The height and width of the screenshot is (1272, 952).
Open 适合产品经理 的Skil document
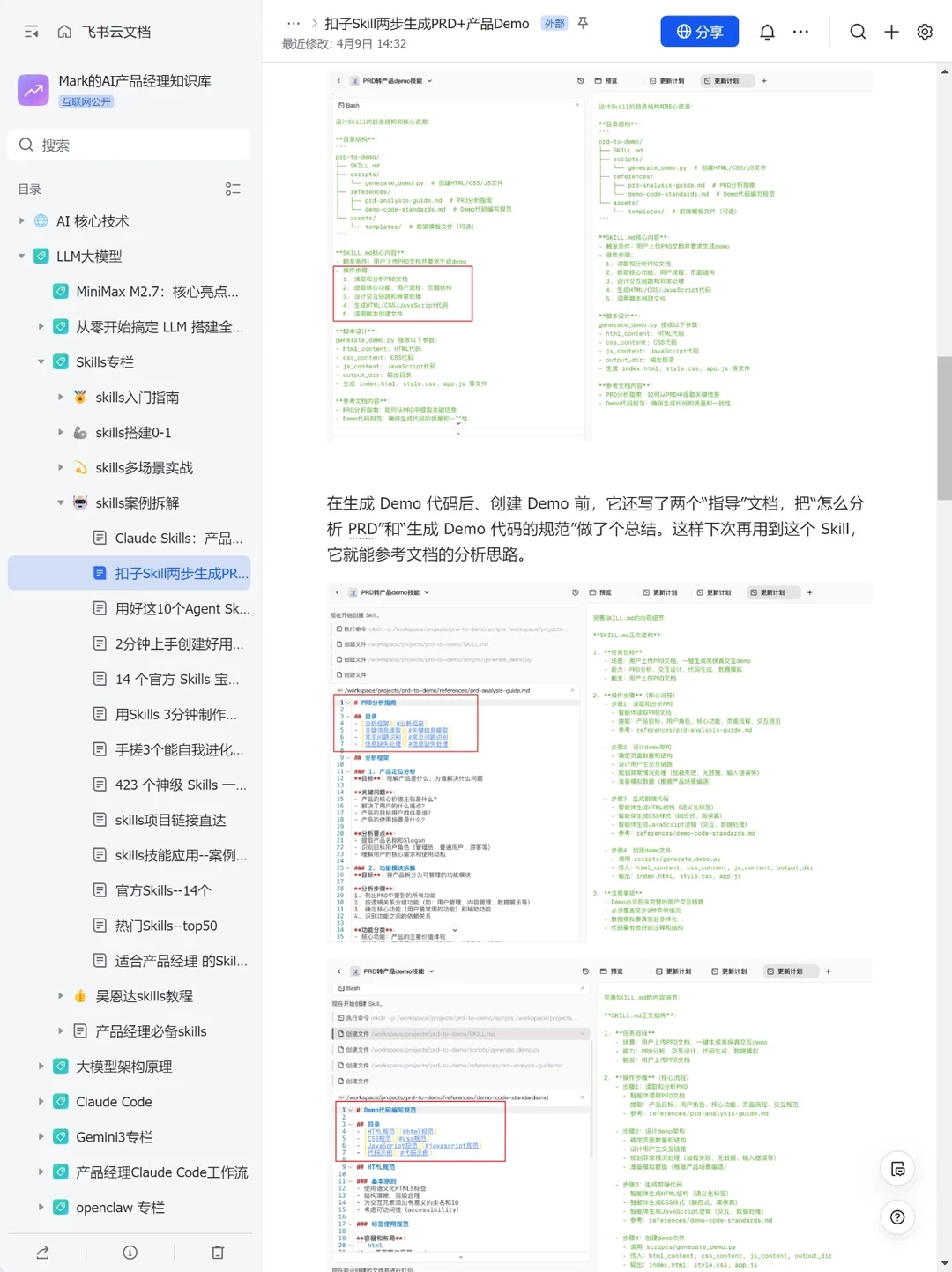181,962
